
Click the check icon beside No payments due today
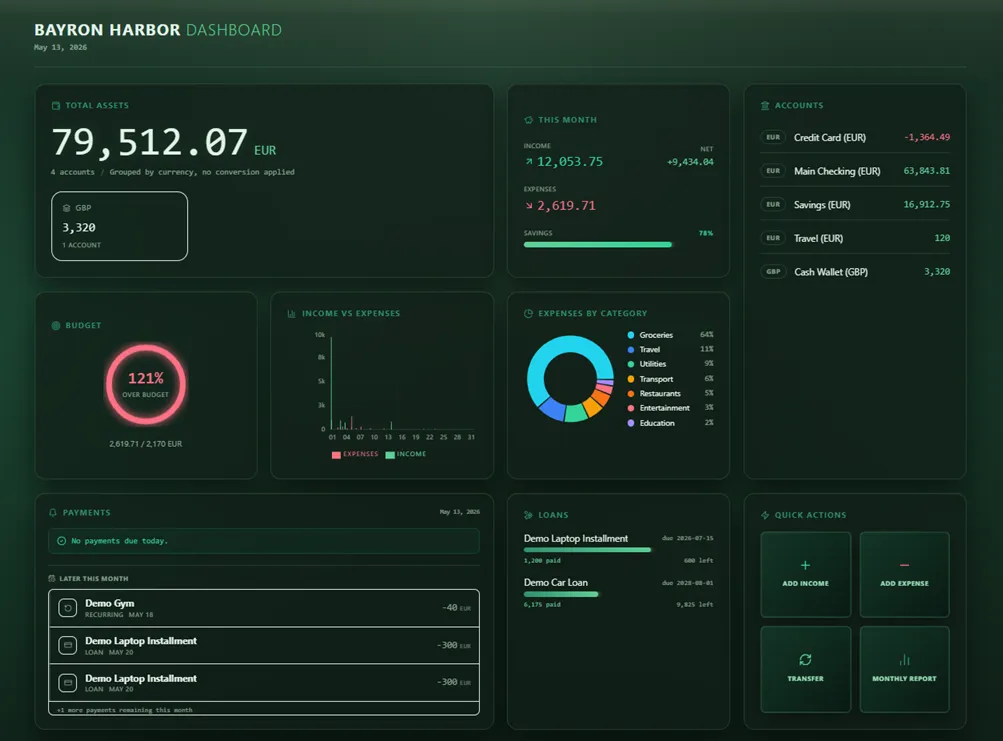[61, 541]
